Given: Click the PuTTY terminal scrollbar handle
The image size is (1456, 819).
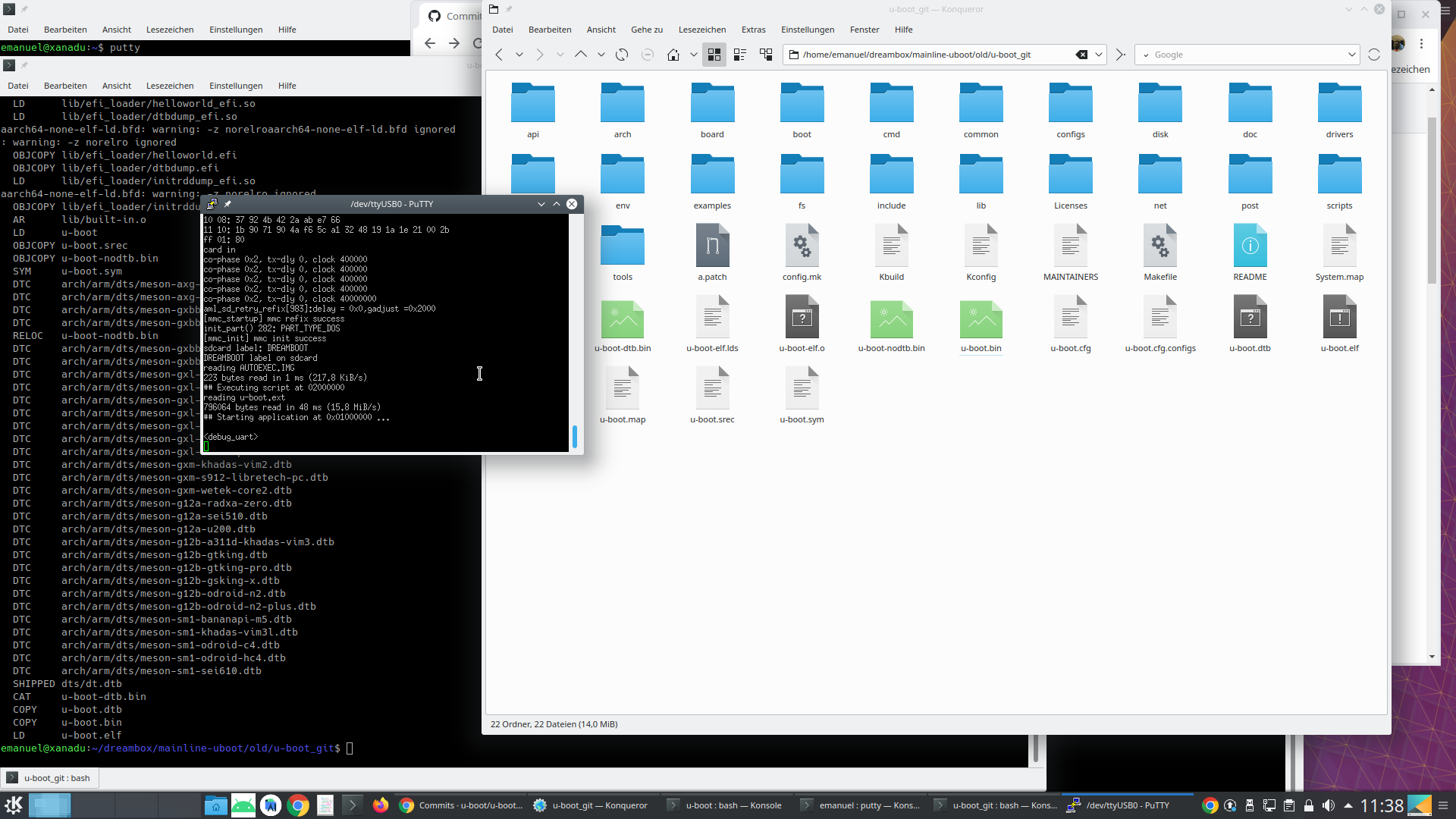Looking at the screenshot, I should [575, 436].
